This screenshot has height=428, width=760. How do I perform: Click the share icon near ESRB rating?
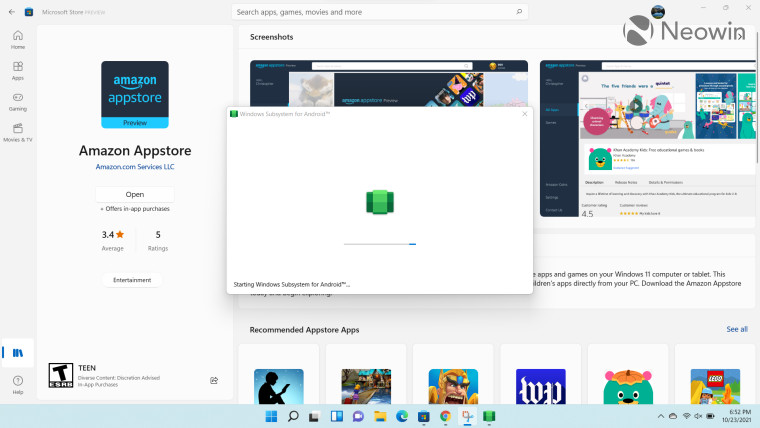[x=214, y=380]
